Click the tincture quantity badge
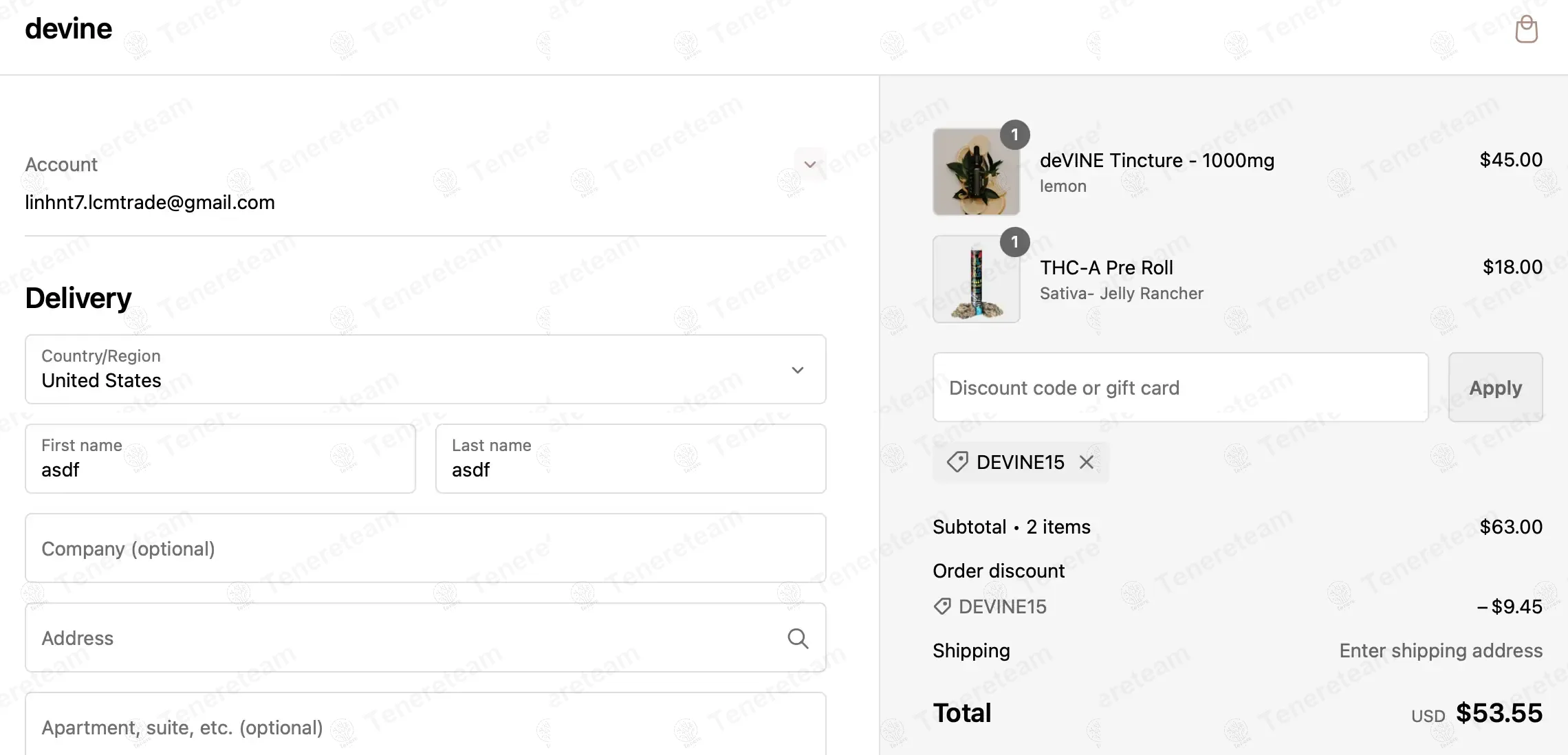The height and width of the screenshot is (755, 1568). [x=1014, y=135]
